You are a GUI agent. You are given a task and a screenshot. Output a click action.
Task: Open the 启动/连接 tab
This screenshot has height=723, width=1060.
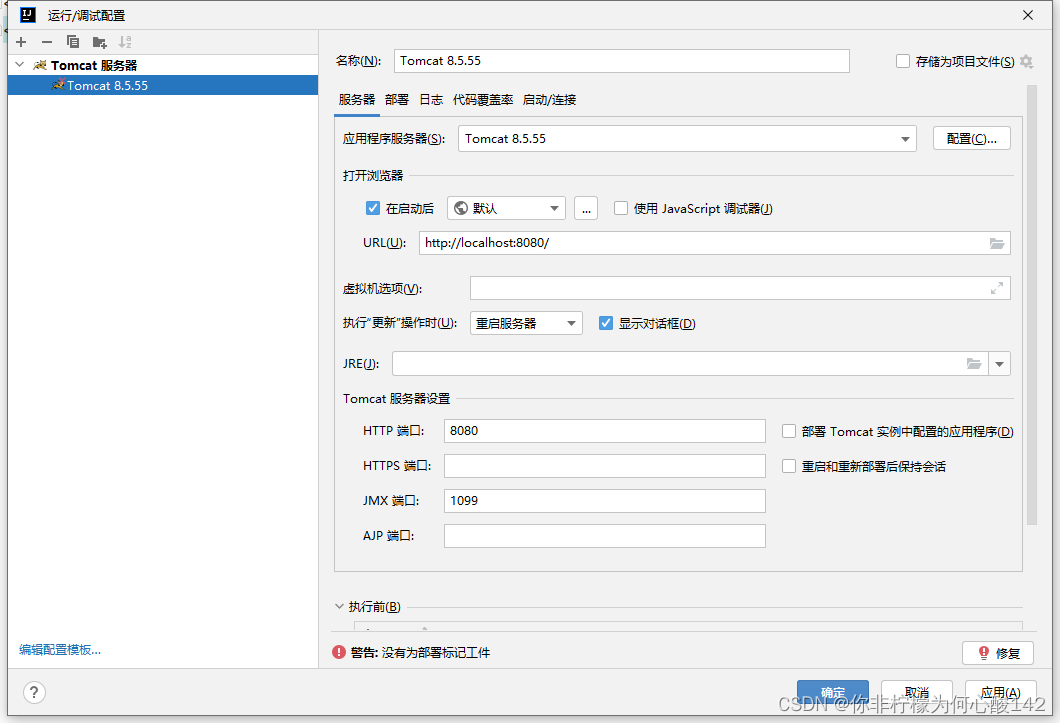click(x=550, y=100)
